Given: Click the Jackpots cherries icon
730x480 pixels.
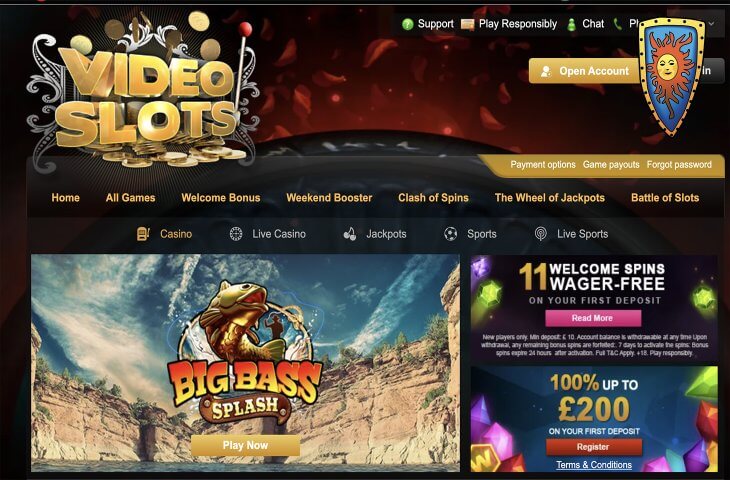Looking at the screenshot, I should click(x=350, y=234).
